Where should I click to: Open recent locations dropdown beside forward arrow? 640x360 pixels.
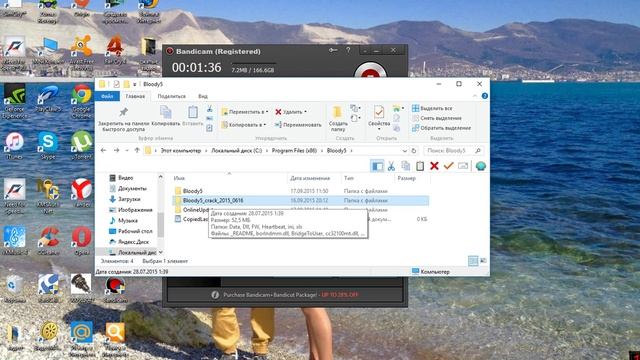[127, 151]
